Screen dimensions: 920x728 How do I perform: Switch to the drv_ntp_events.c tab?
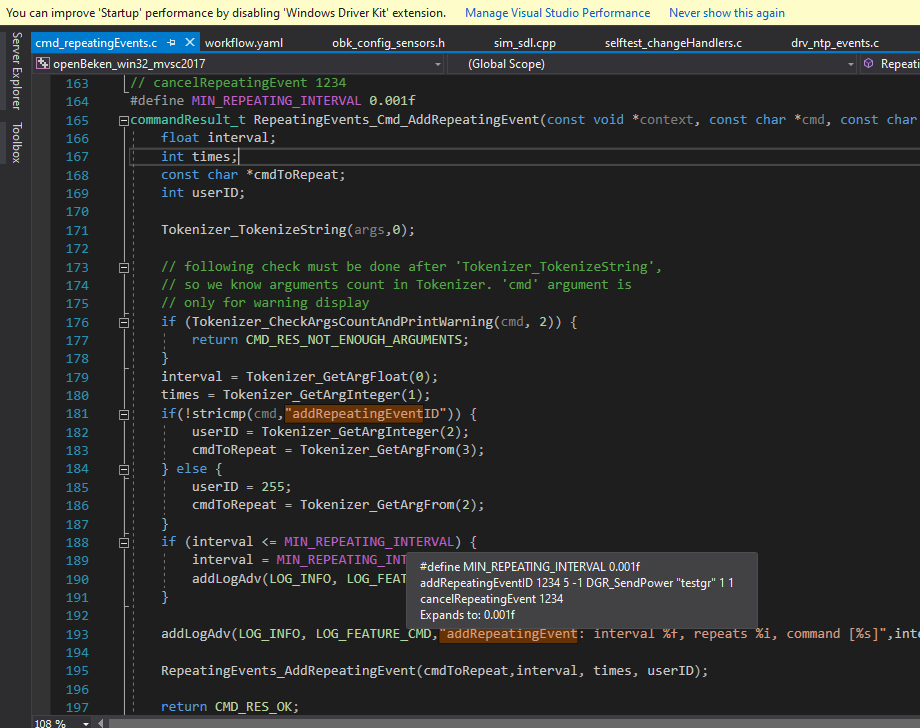(x=834, y=43)
